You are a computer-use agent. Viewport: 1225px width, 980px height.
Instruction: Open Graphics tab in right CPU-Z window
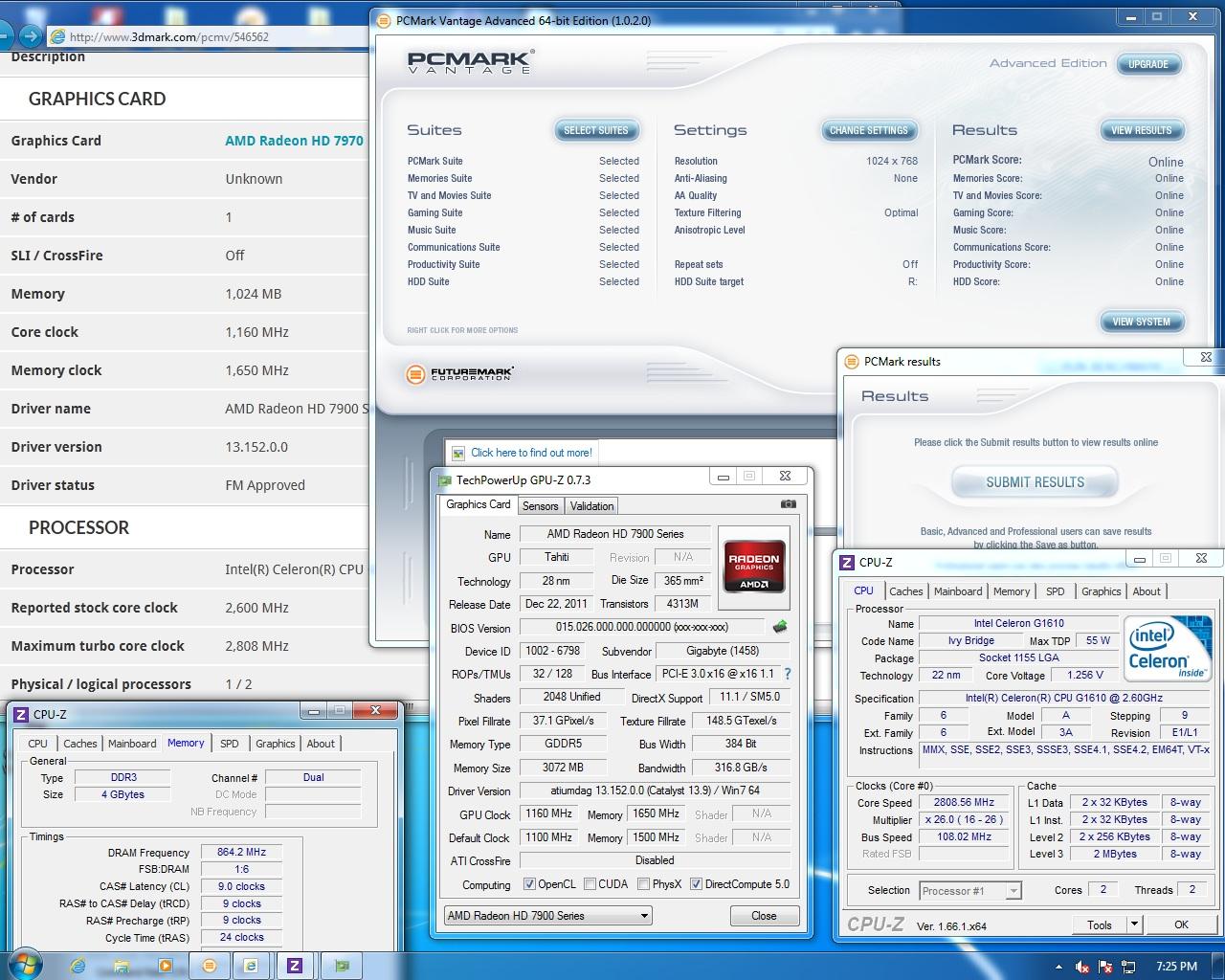click(1101, 591)
